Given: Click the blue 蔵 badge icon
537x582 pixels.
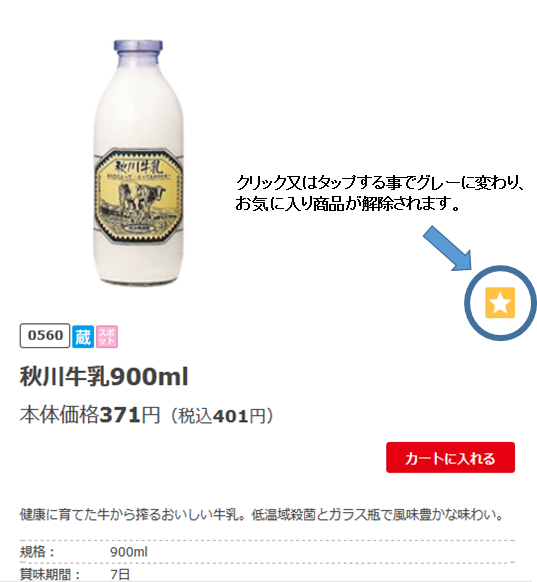Looking at the screenshot, I should coord(83,337).
